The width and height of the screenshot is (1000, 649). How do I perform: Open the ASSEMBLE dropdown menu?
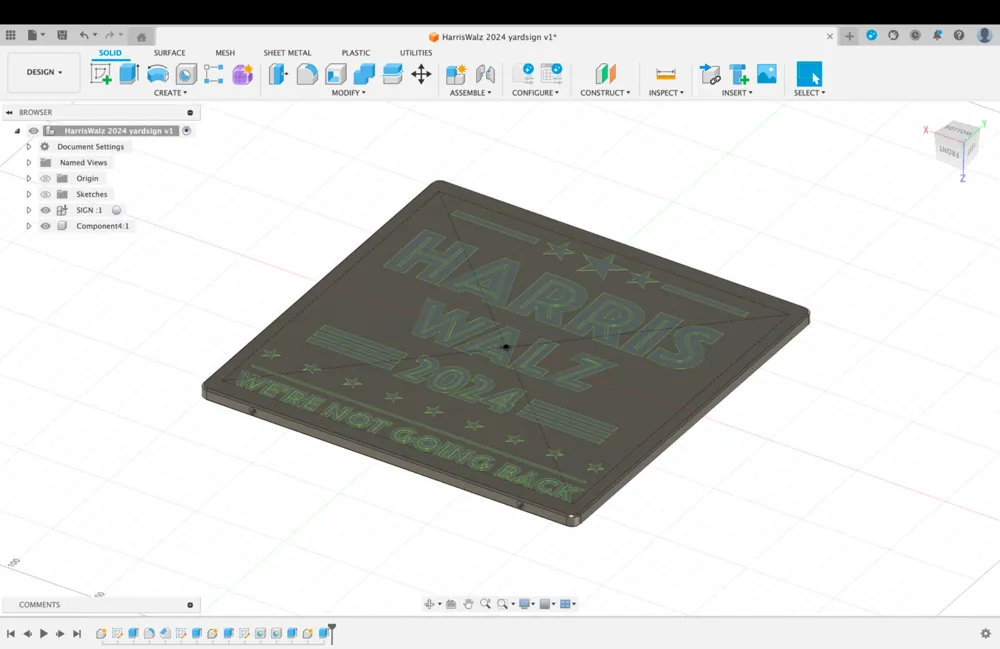(471, 93)
